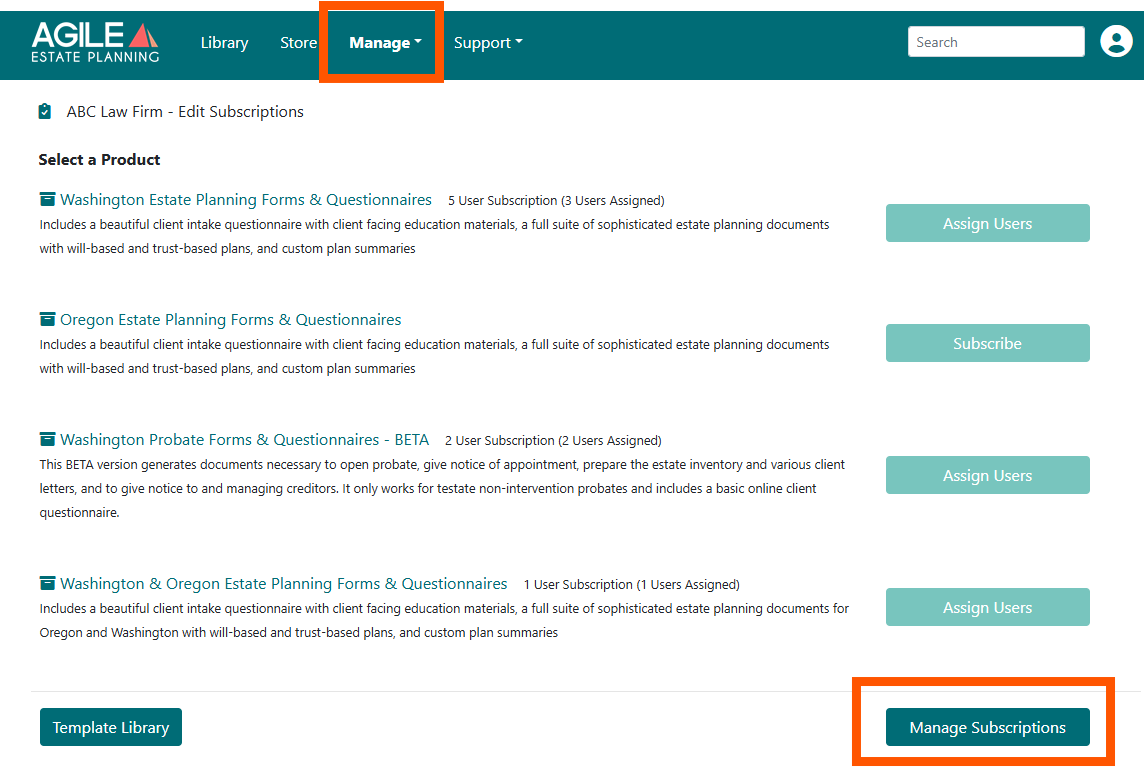Image resolution: width=1144 pixels, height=780 pixels.
Task: Subscribe to Oregon Estate Planning Forms
Action: pyautogui.click(x=987, y=343)
